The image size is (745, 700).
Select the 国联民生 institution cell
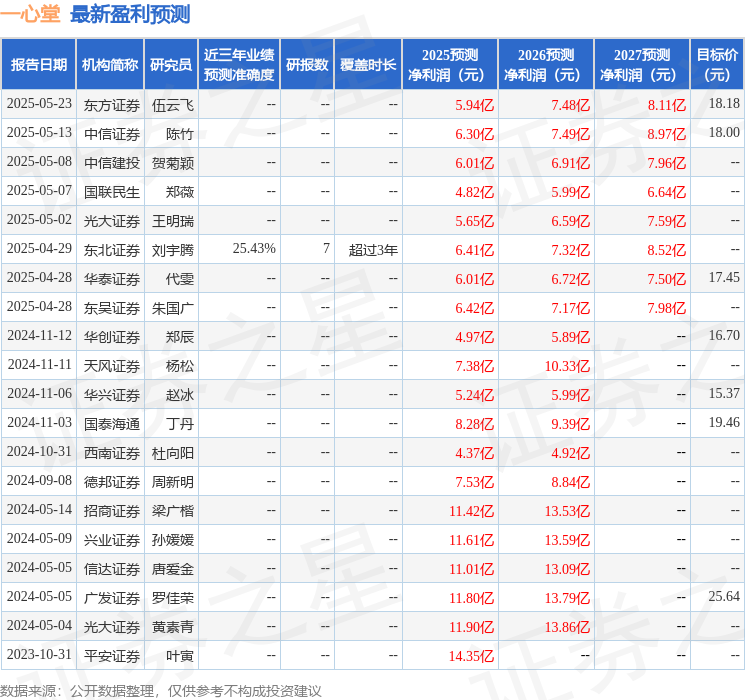tap(112, 192)
